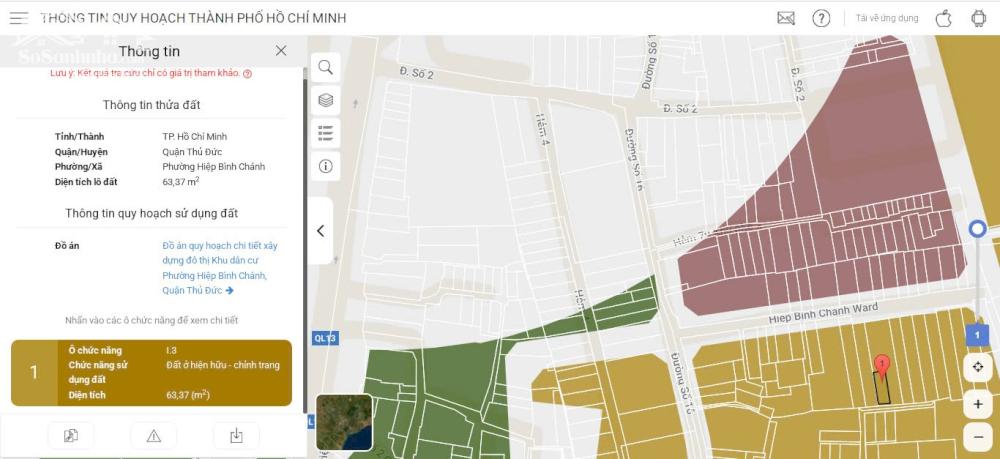
Task: Close the Thông tin panel
Action: (281, 51)
